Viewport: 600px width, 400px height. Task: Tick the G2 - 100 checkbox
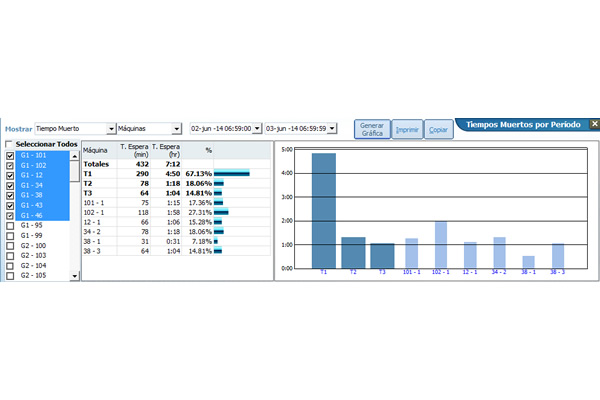click(x=10, y=245)
